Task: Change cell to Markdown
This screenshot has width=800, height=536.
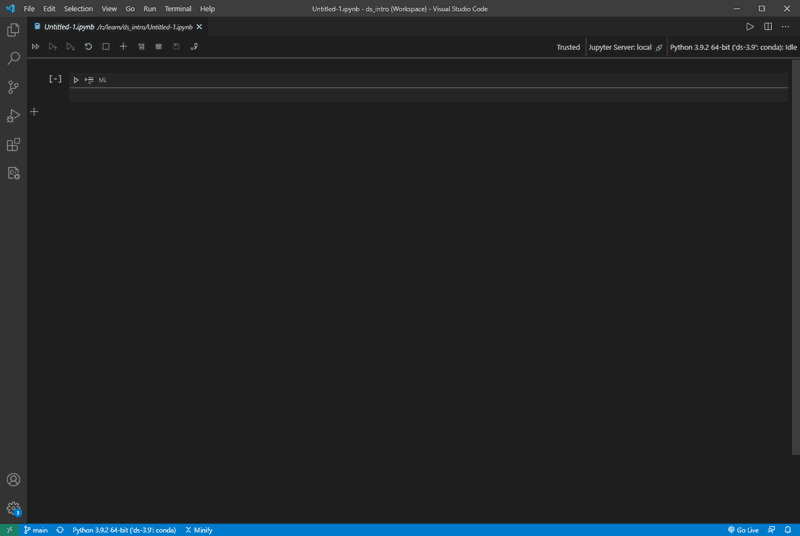Action: (103, 80)
